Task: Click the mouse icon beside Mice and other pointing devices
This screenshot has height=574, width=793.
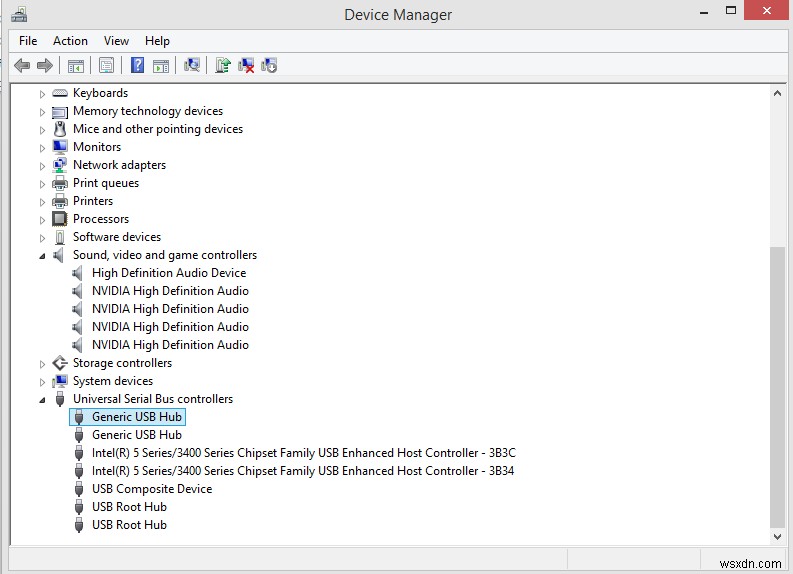Action: tap(60, 129)
